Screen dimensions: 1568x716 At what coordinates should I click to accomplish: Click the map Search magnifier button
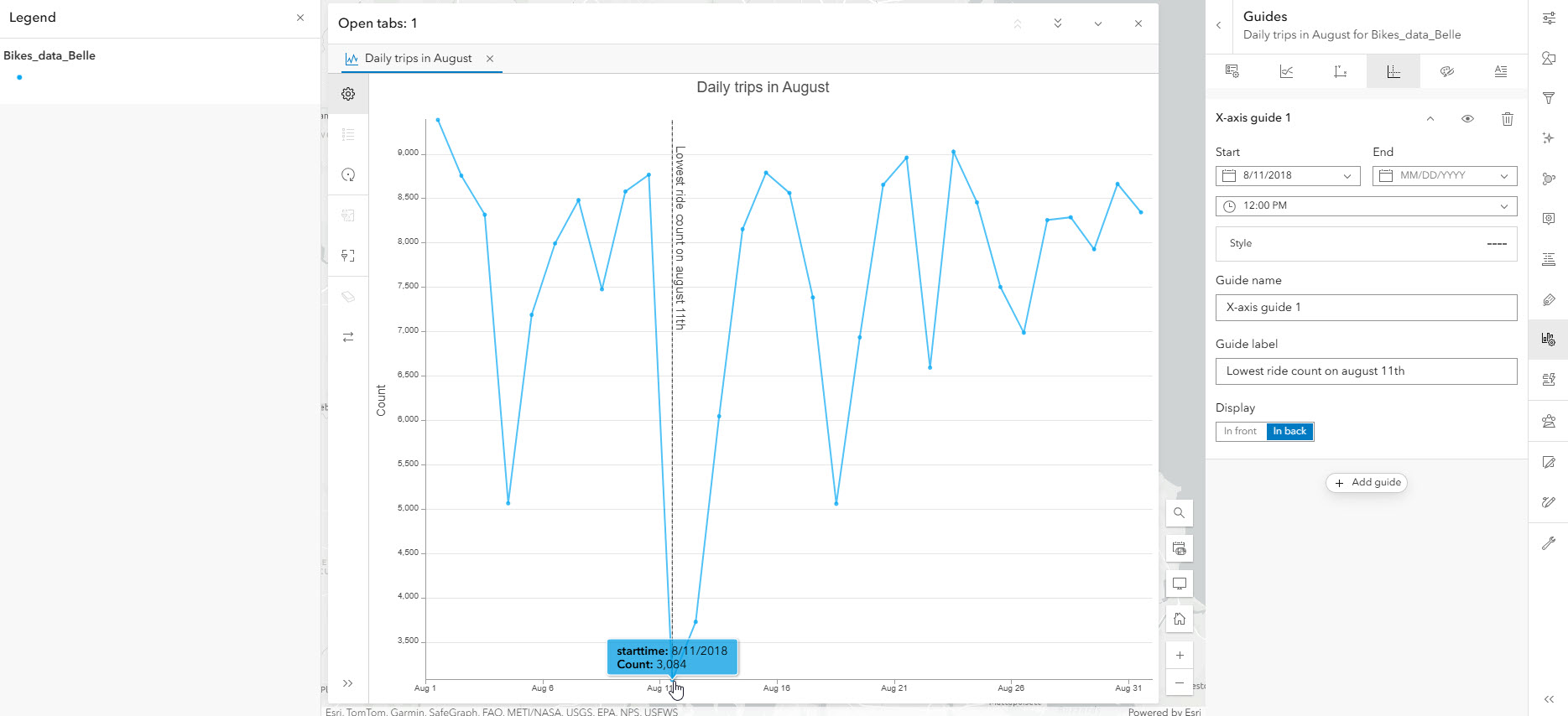[1180, 513]
